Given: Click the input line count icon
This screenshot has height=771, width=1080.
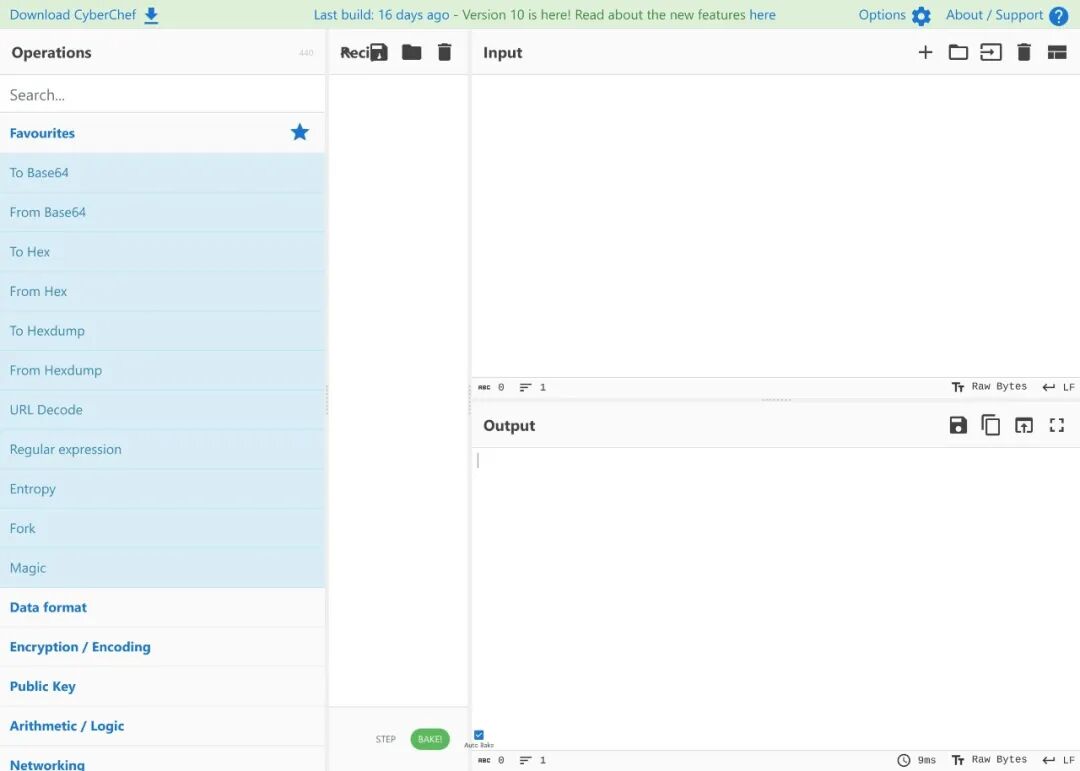Looking at the screenshot, I should 525,387.
